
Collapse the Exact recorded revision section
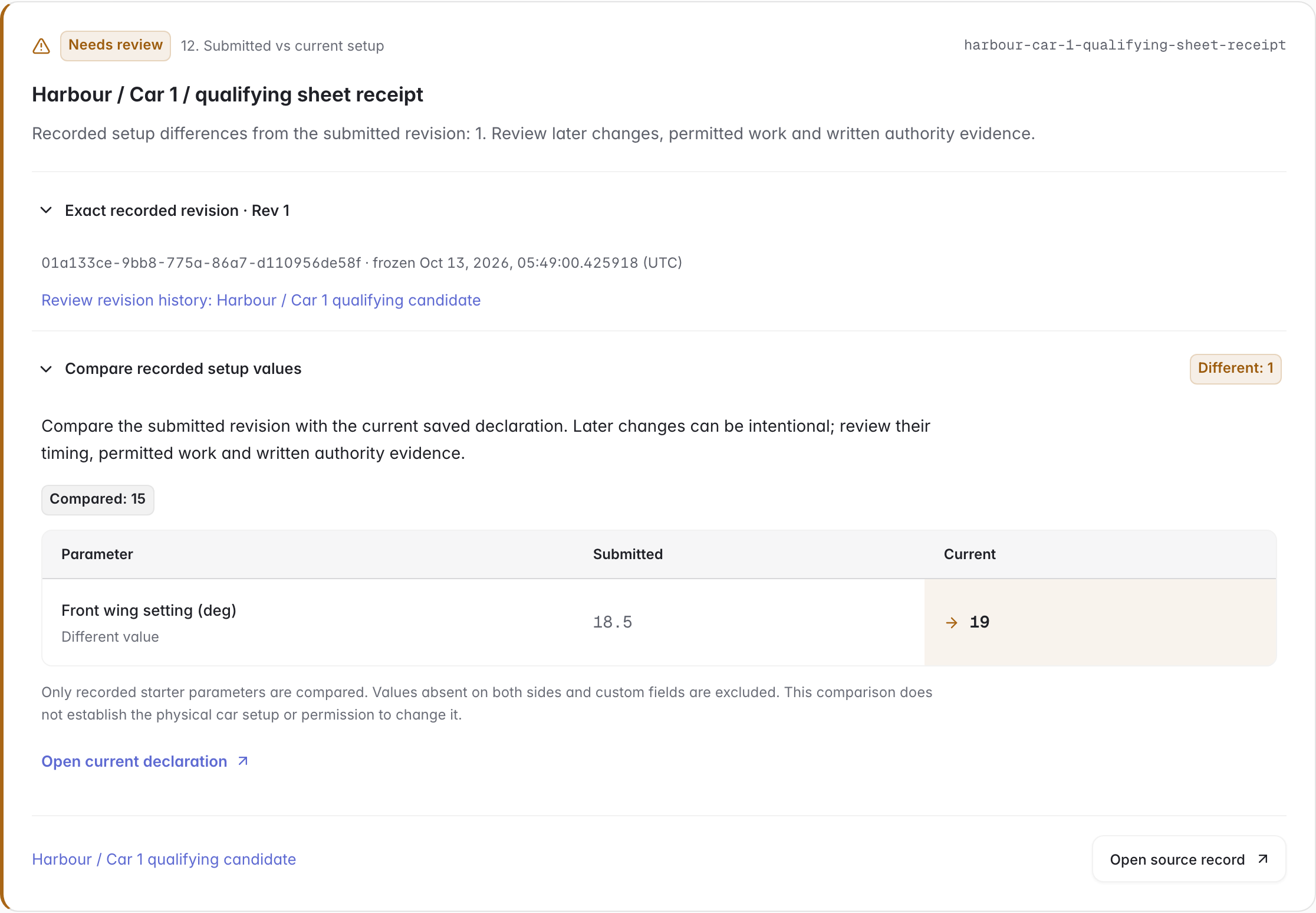point(46,211)
